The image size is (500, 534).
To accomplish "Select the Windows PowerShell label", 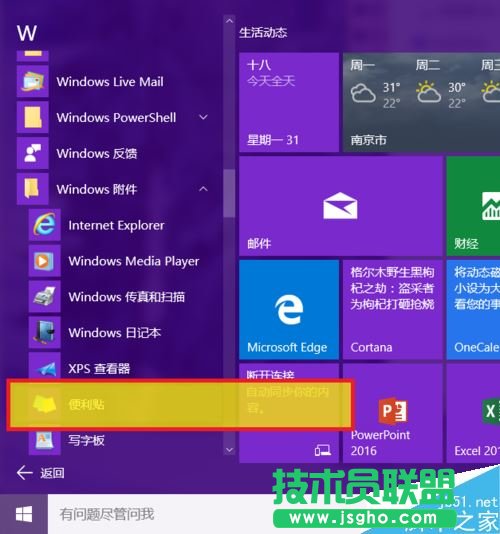I will tap(116, 117).
